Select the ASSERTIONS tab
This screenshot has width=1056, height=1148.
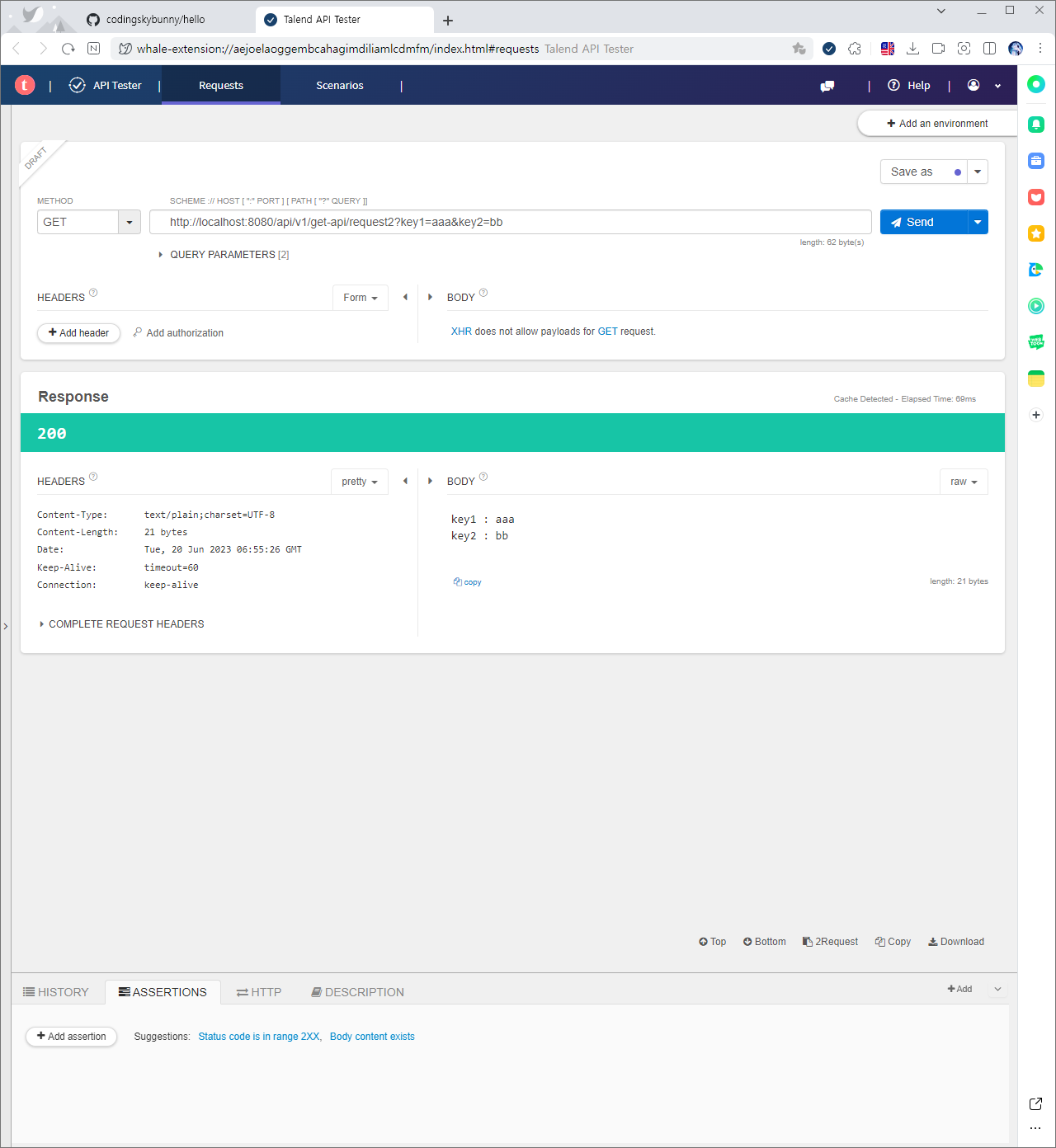(x=163, y=992)
